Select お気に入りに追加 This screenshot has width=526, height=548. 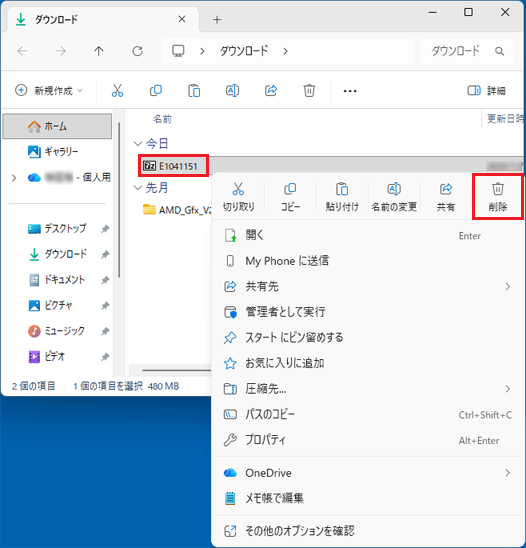[367, 363]
